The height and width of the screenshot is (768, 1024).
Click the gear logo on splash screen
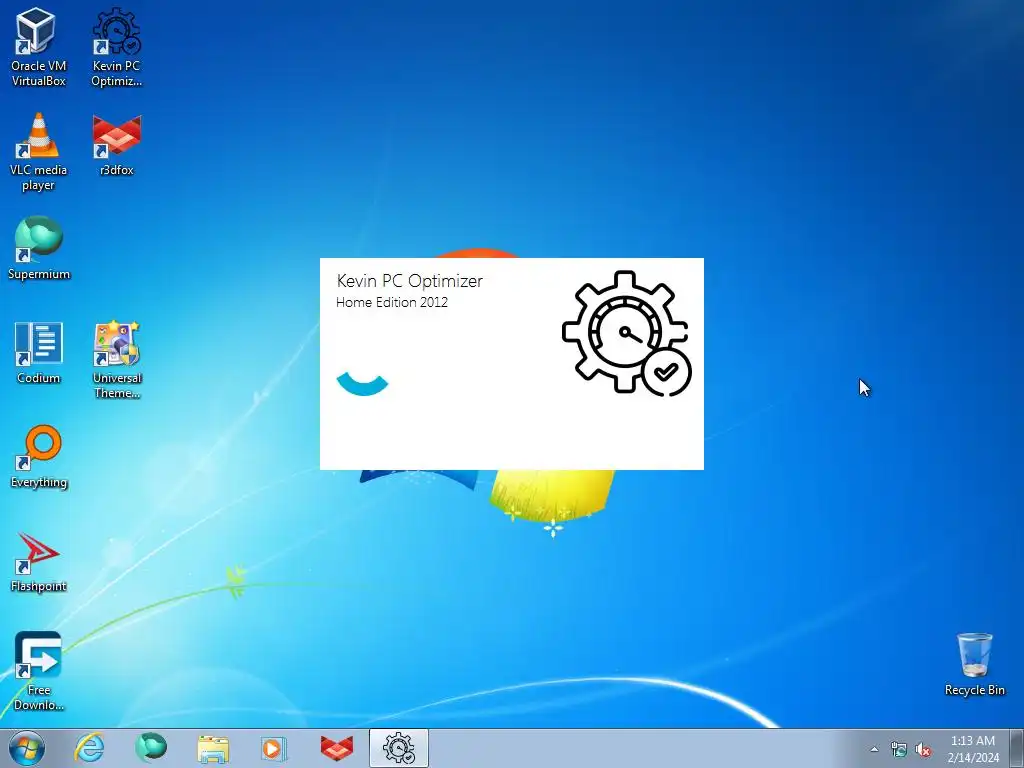coord(626,333)
